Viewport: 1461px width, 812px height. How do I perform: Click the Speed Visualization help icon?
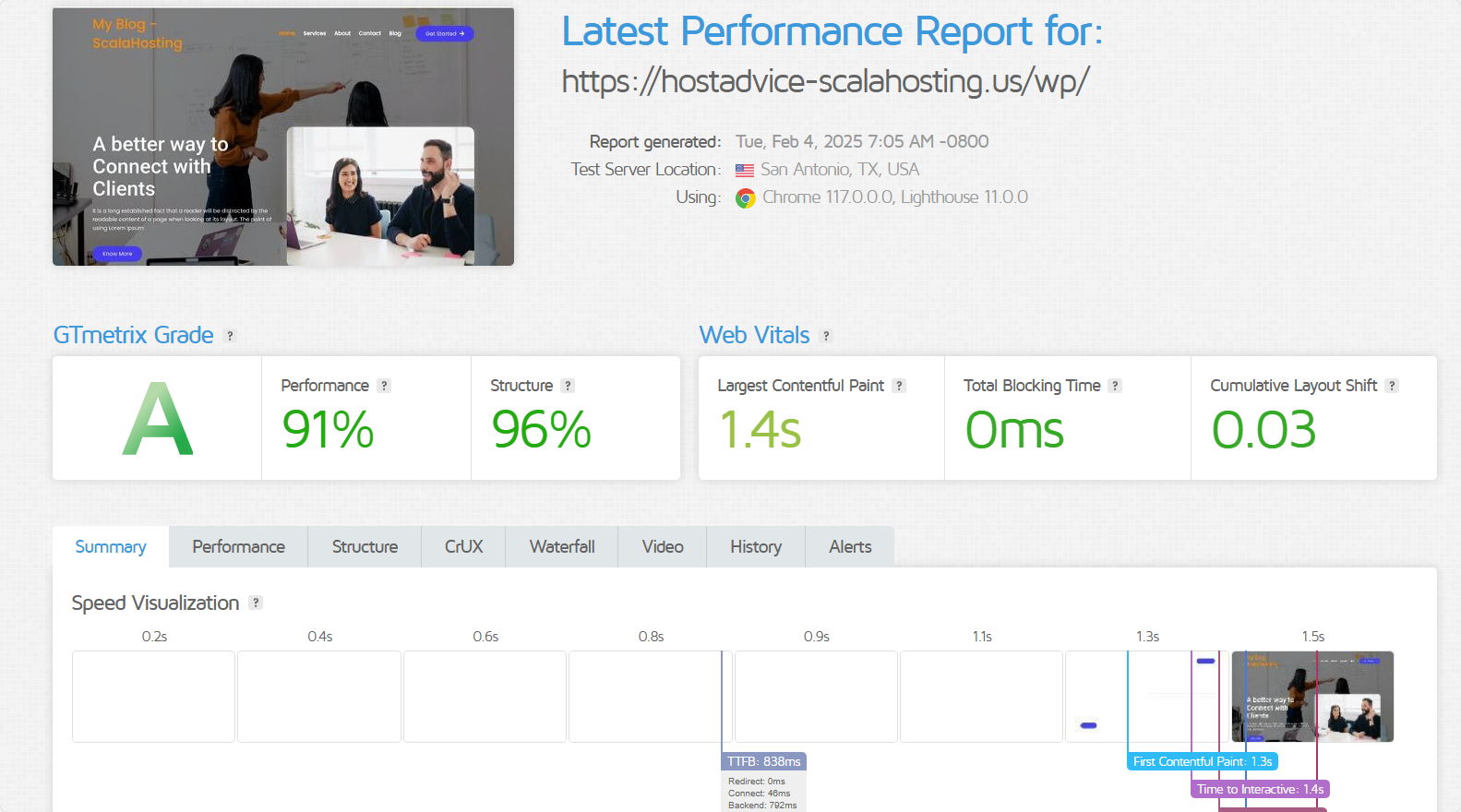257,603
